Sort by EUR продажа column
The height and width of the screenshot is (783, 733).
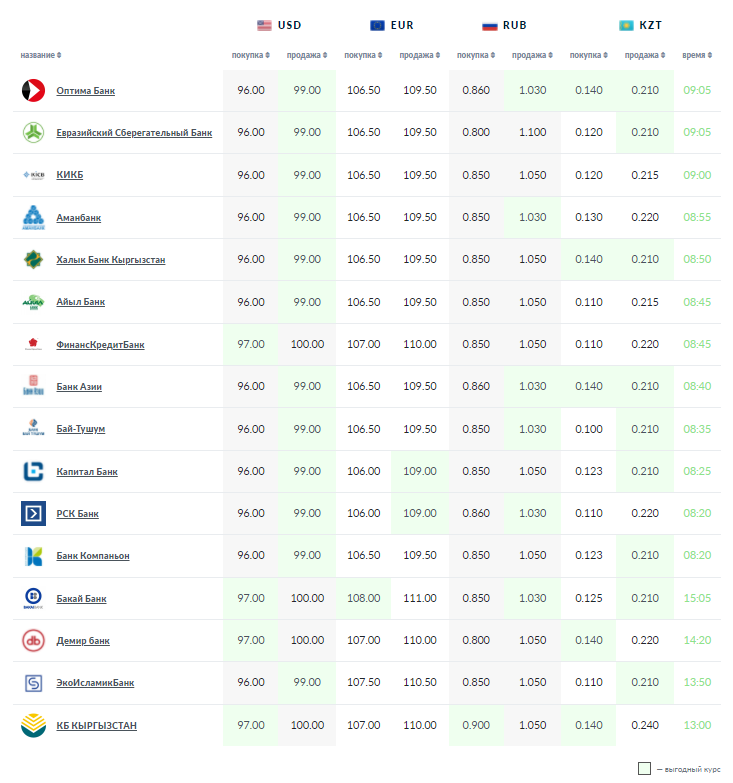pos(419,55)
